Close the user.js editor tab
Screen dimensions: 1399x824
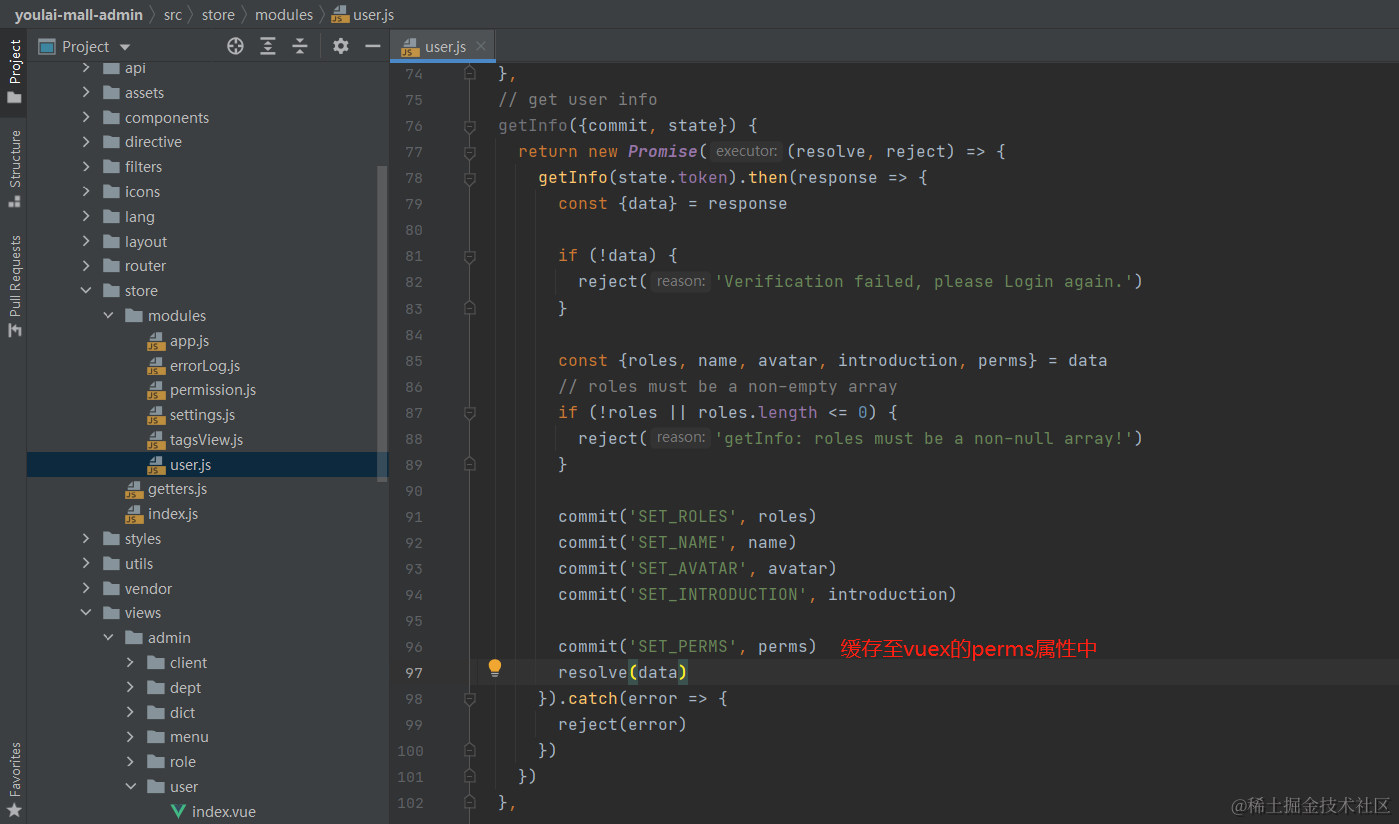point(481,46)
